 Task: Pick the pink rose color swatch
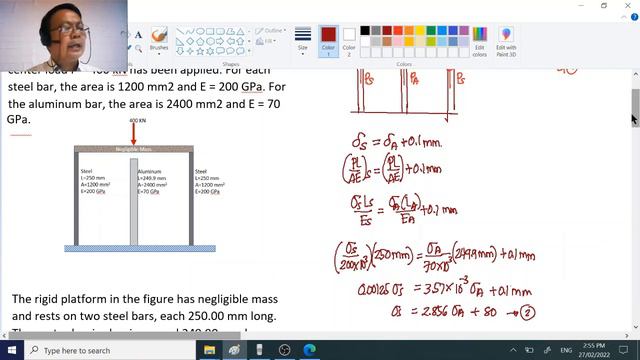398,41
